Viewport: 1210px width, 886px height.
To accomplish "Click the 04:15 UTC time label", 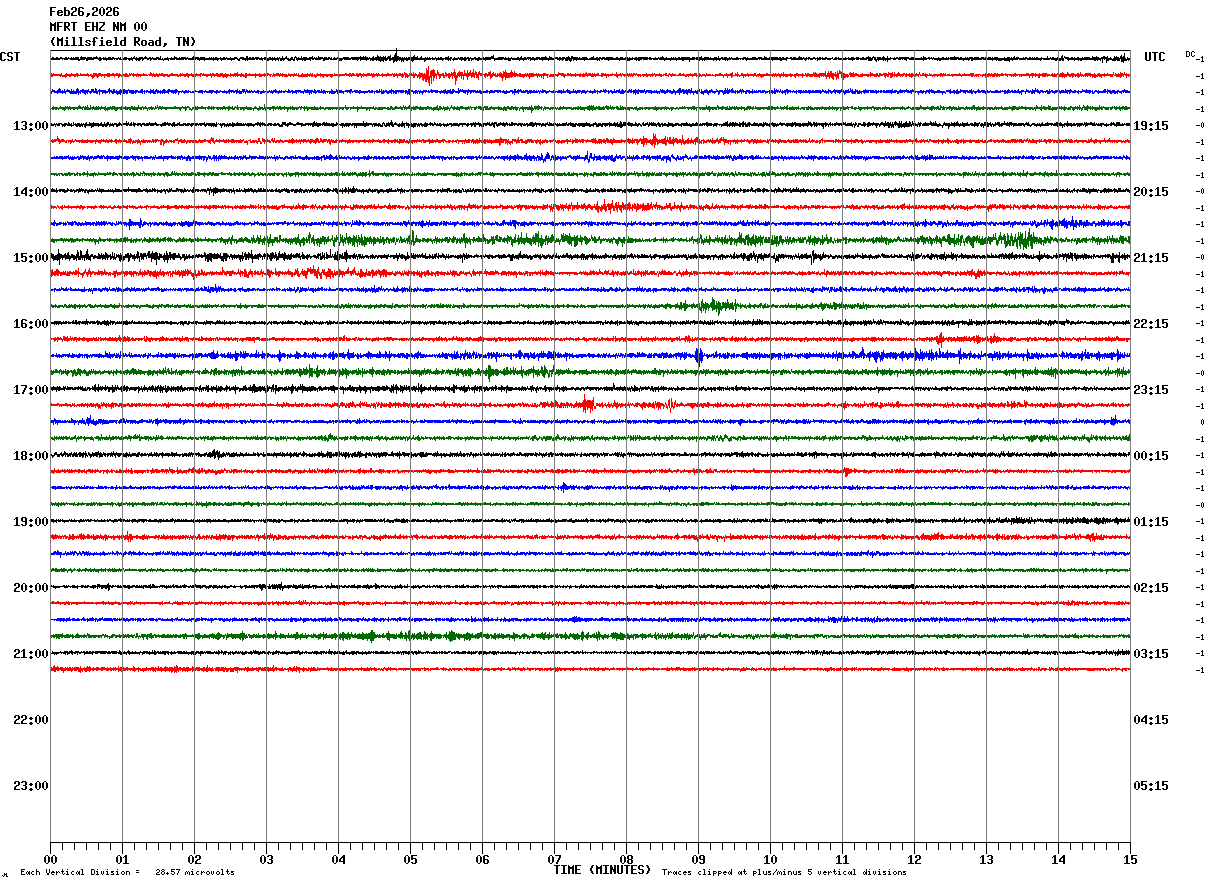I will 1150,720.
